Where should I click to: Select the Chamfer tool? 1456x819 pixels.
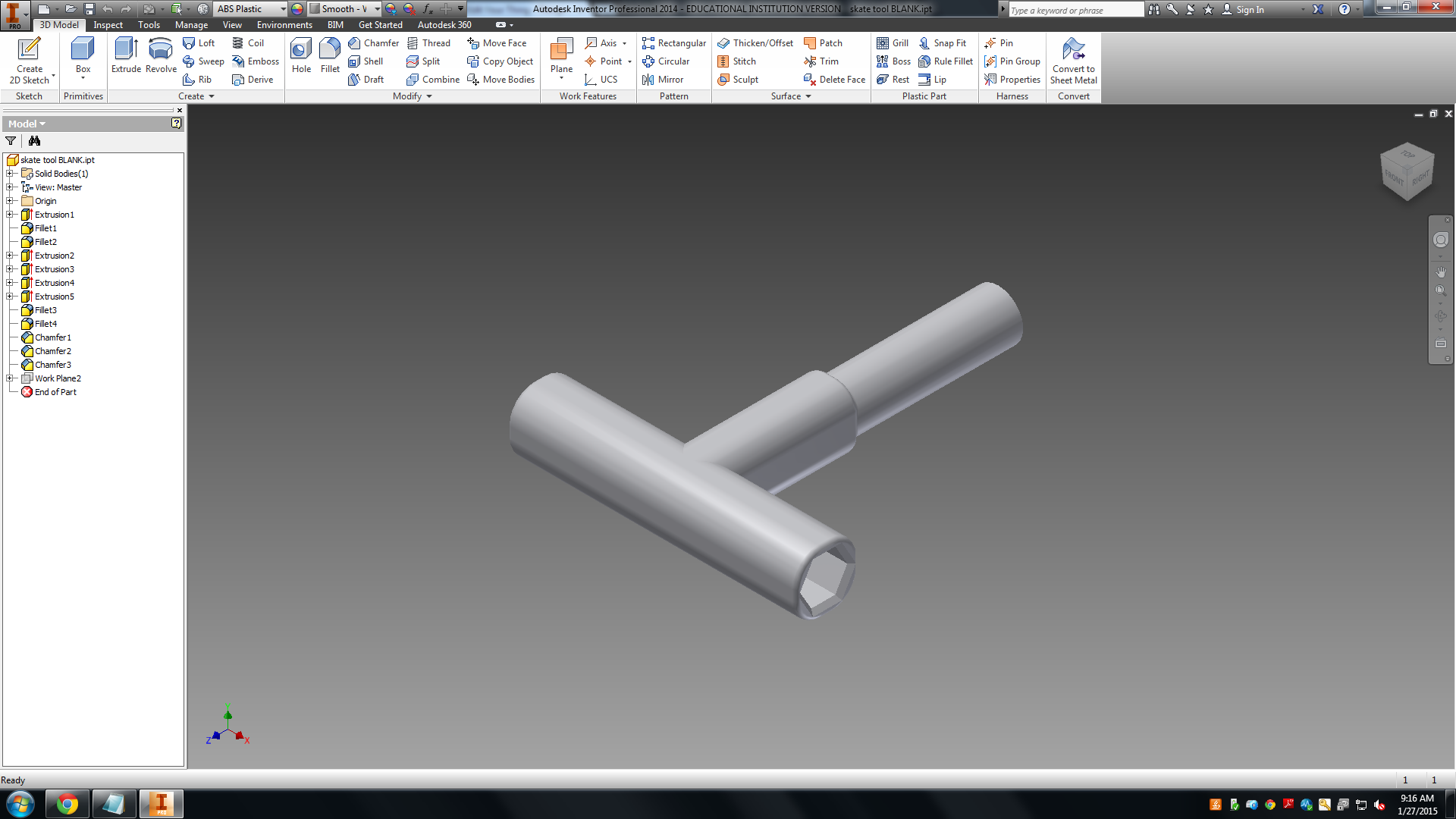pyautogui.click(x=373, y=43)
